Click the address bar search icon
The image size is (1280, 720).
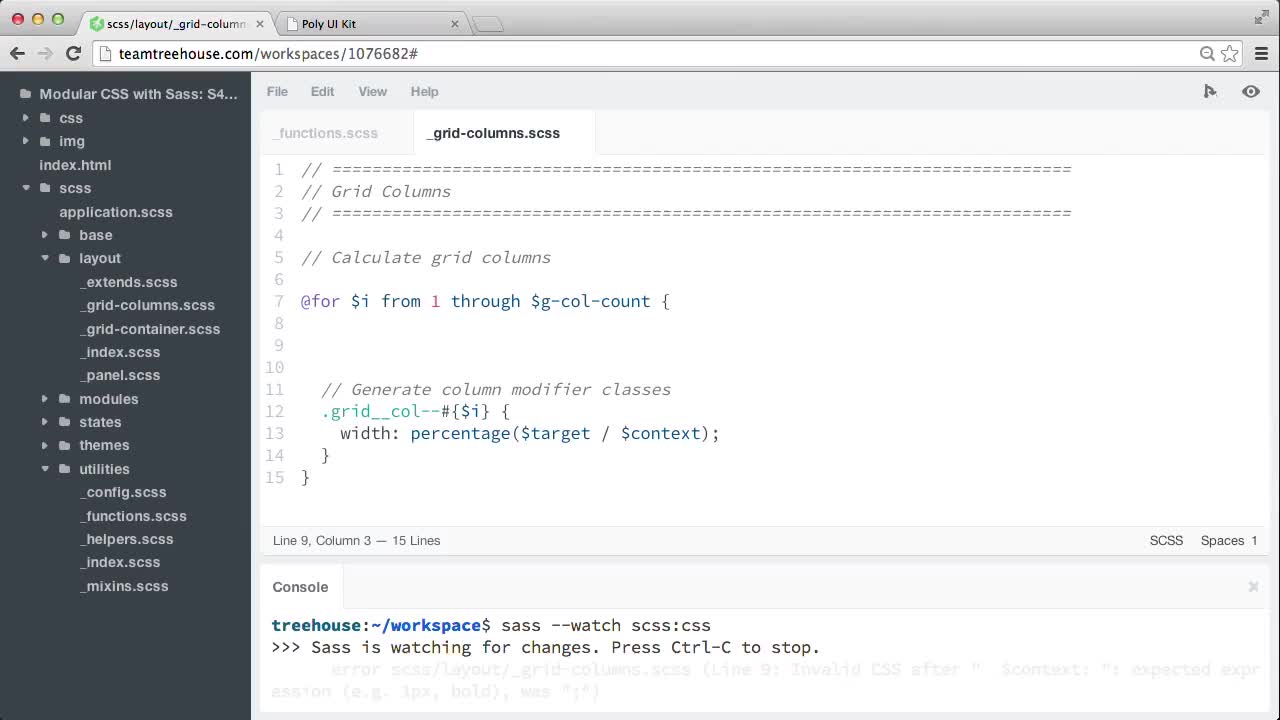(x=1207, y=53)
